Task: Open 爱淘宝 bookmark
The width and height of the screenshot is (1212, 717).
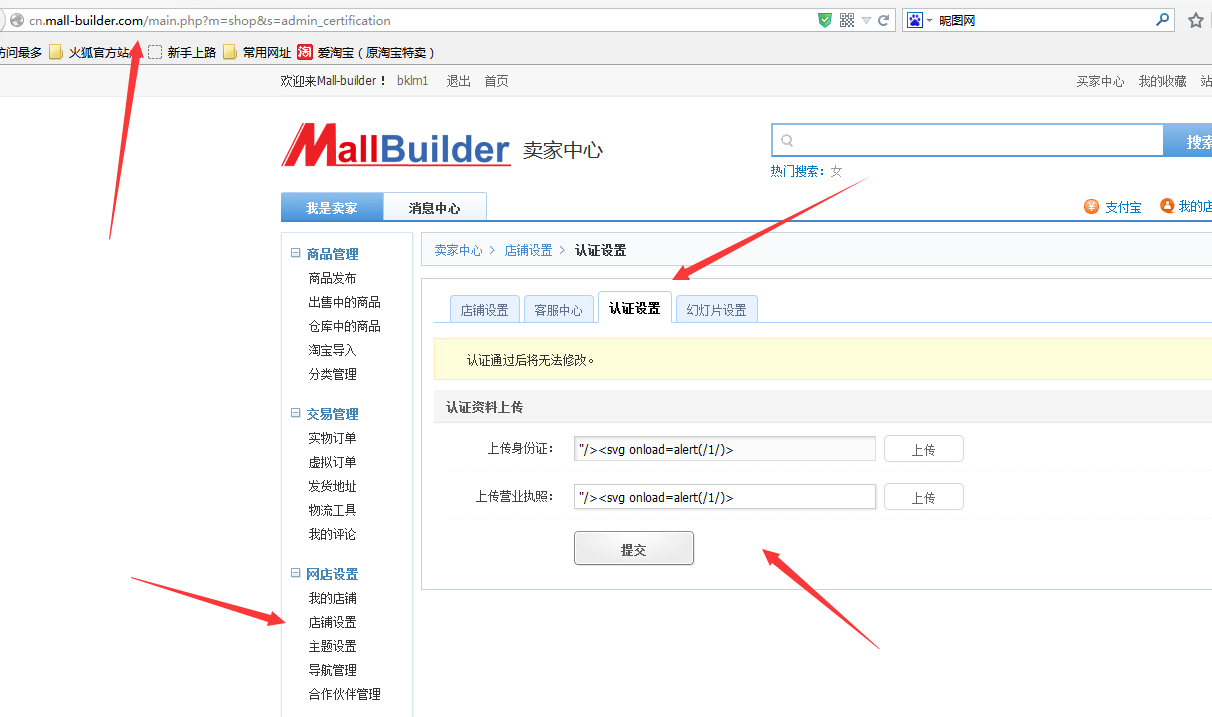Action: [x=365, y=52]
